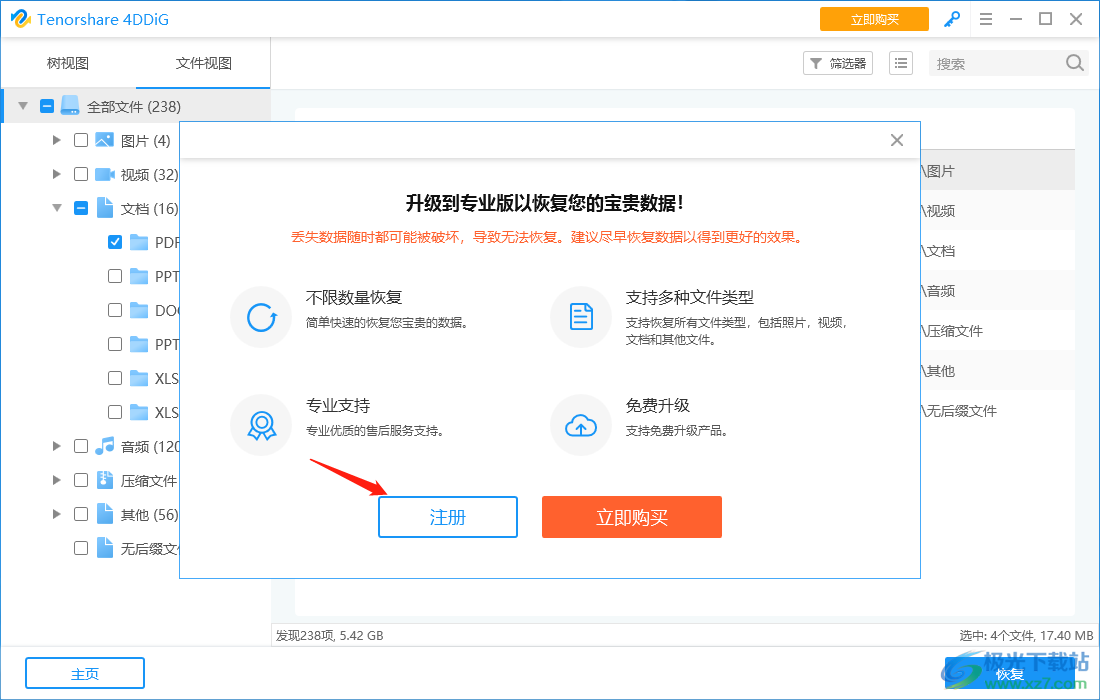
Task: Toggle the 文档 (16) checkbox
Action: [81, 208]
